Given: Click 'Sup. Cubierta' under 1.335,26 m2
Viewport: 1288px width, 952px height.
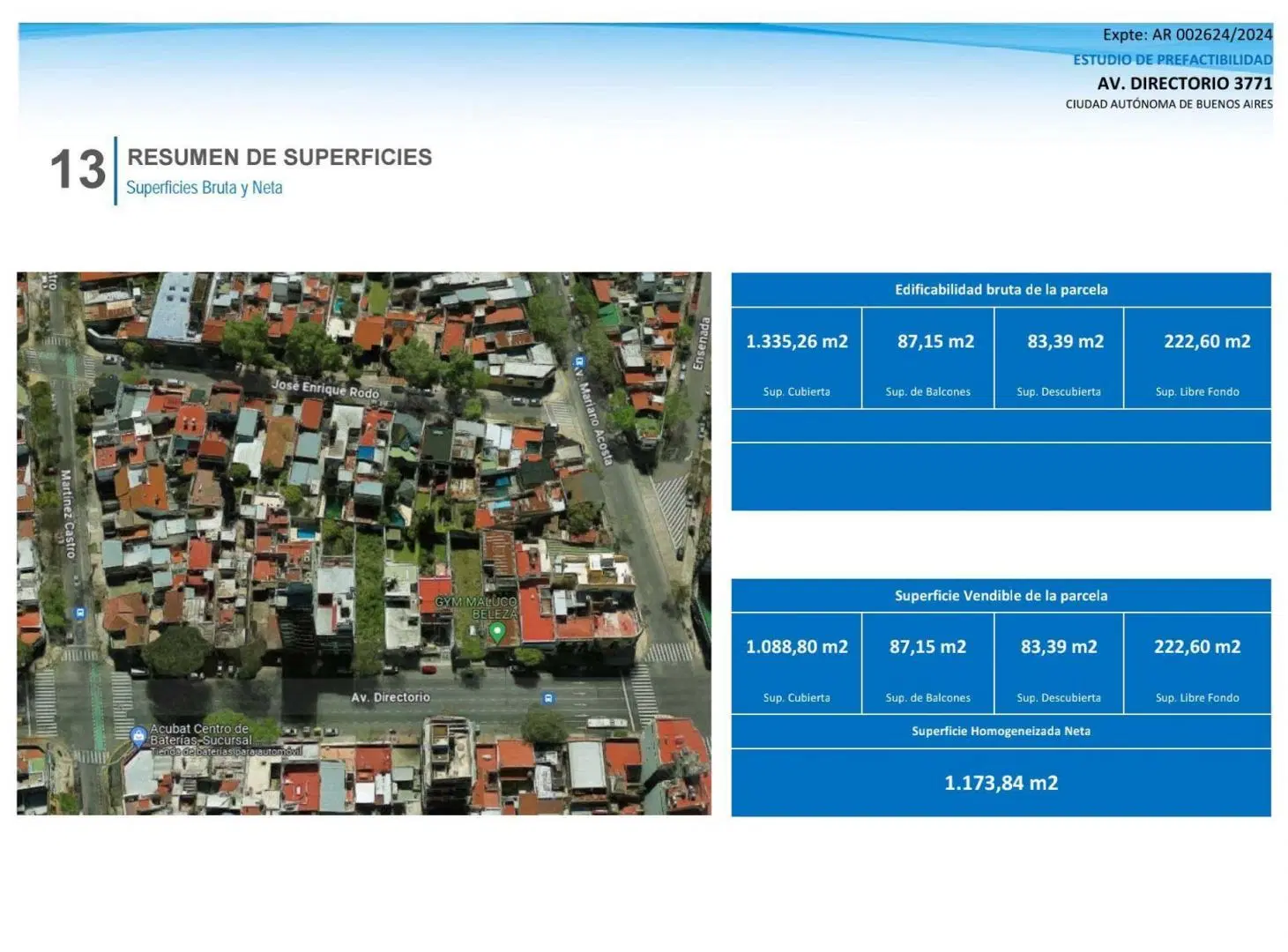Looking at the screenshot, I should 796,392.
